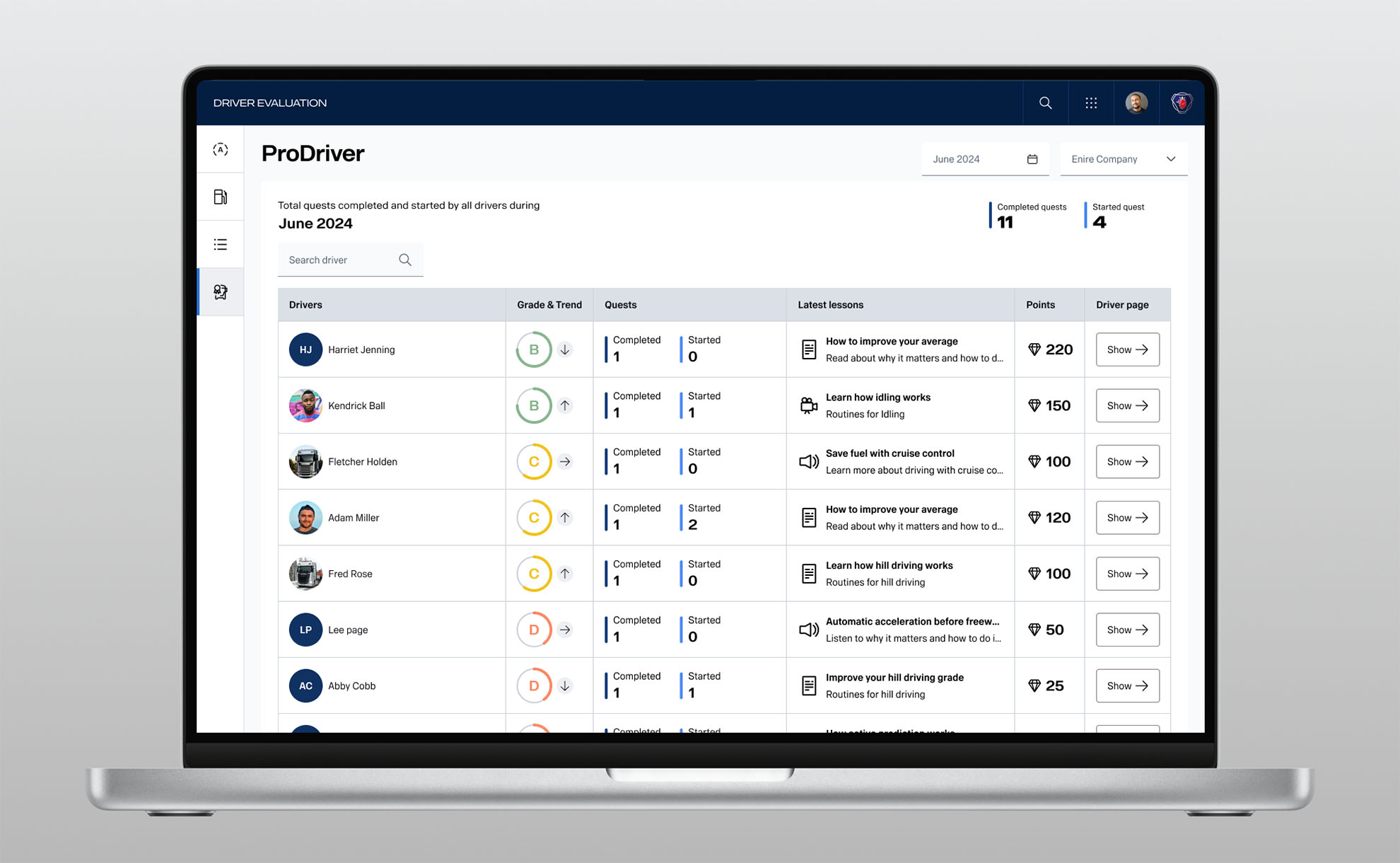Screen dimensions: 1400x863
Task: Click Lee page's flat trend arrow
Action: (x=565, y=630)
